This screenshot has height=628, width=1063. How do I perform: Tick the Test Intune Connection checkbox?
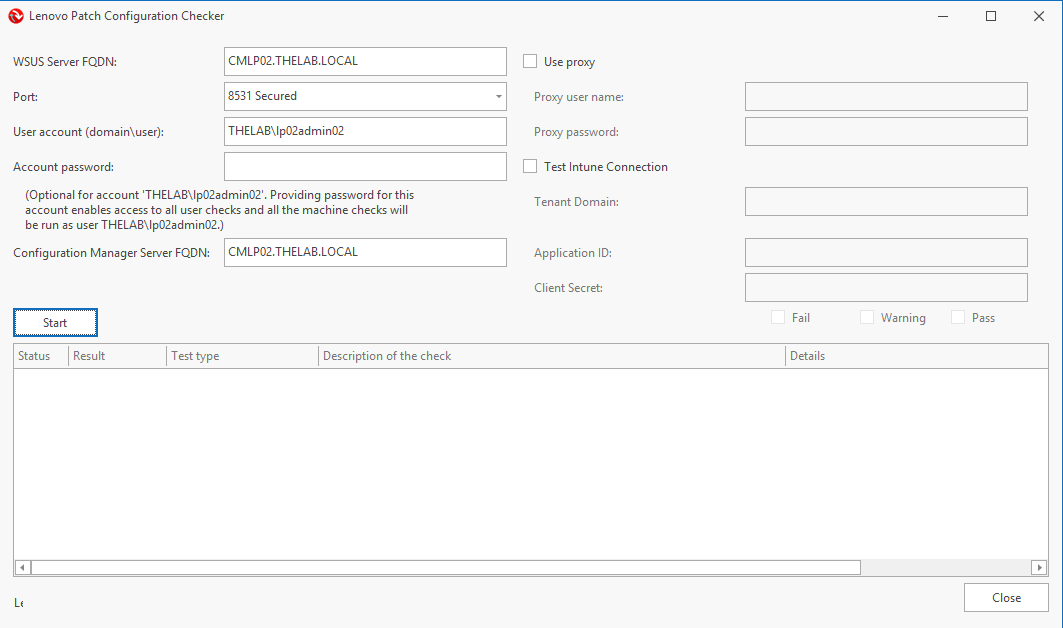(529, 166)
